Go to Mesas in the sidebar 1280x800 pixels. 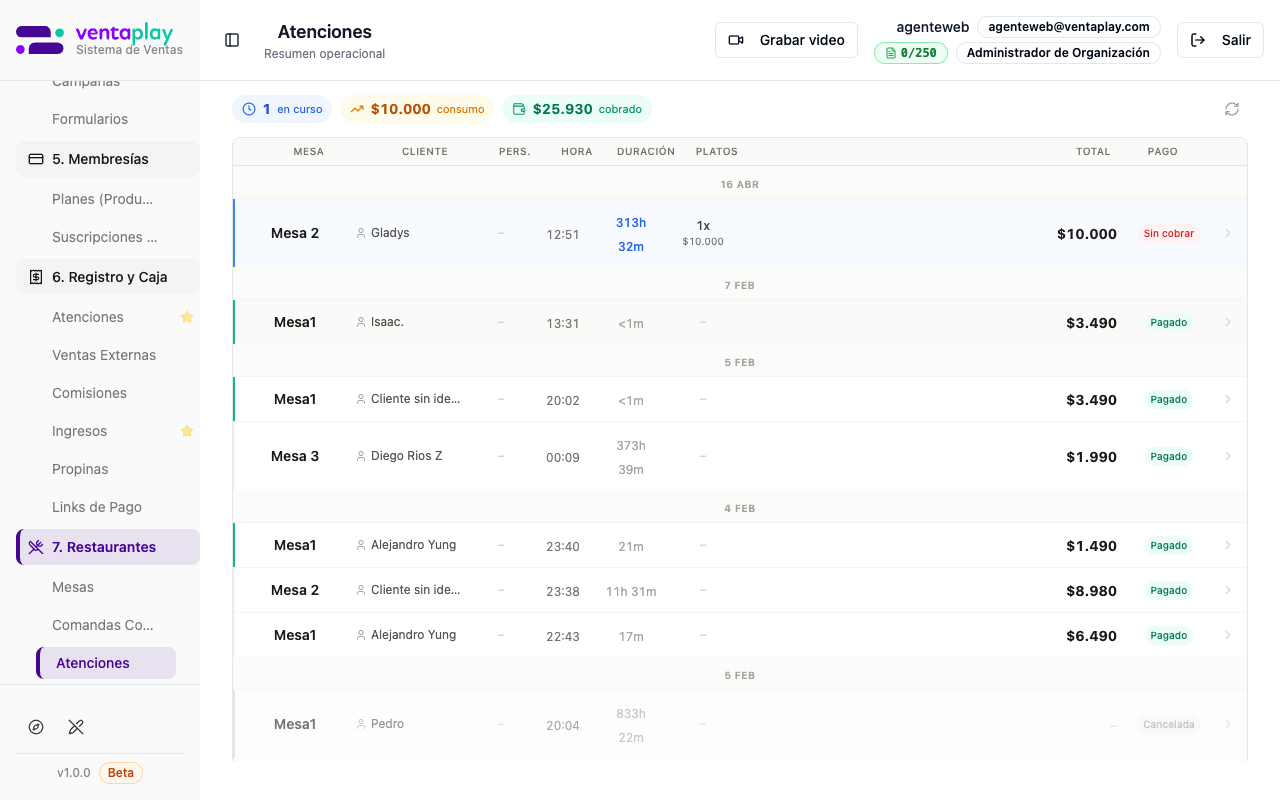click(x=73, y=587)
